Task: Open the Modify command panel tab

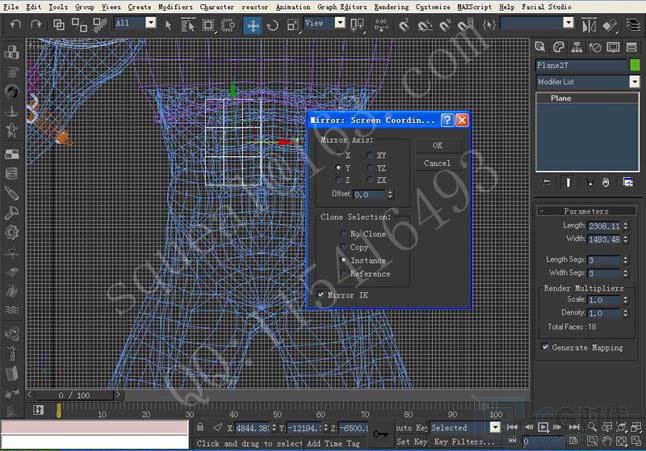Action: point(558,47)
